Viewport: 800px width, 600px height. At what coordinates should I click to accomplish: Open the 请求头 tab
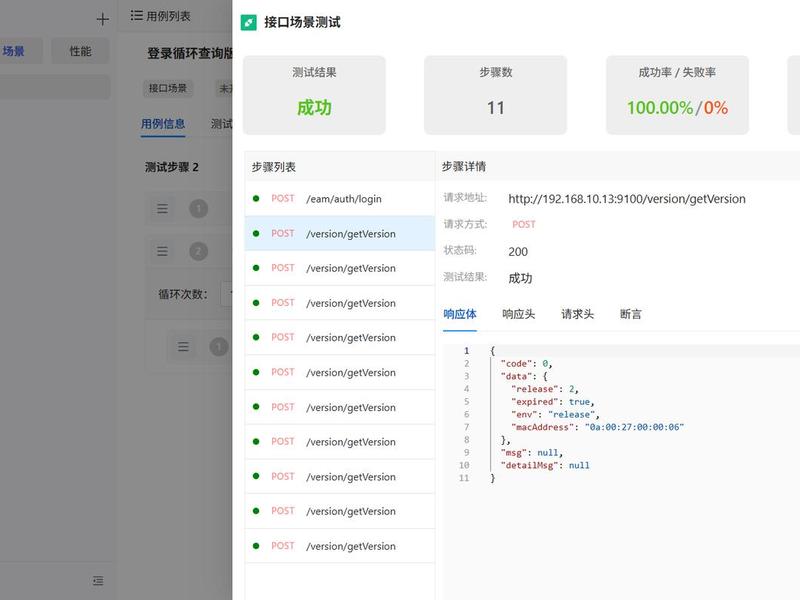(x=578, y=314)
